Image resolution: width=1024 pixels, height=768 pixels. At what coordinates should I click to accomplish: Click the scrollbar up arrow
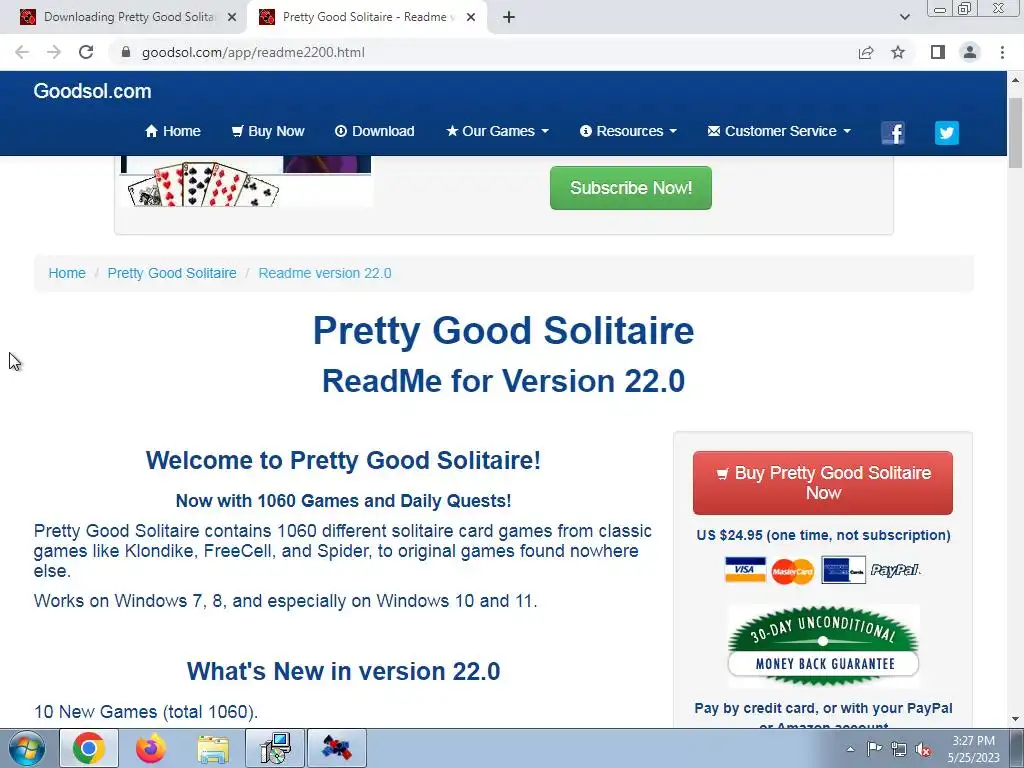click(1016, 80)
